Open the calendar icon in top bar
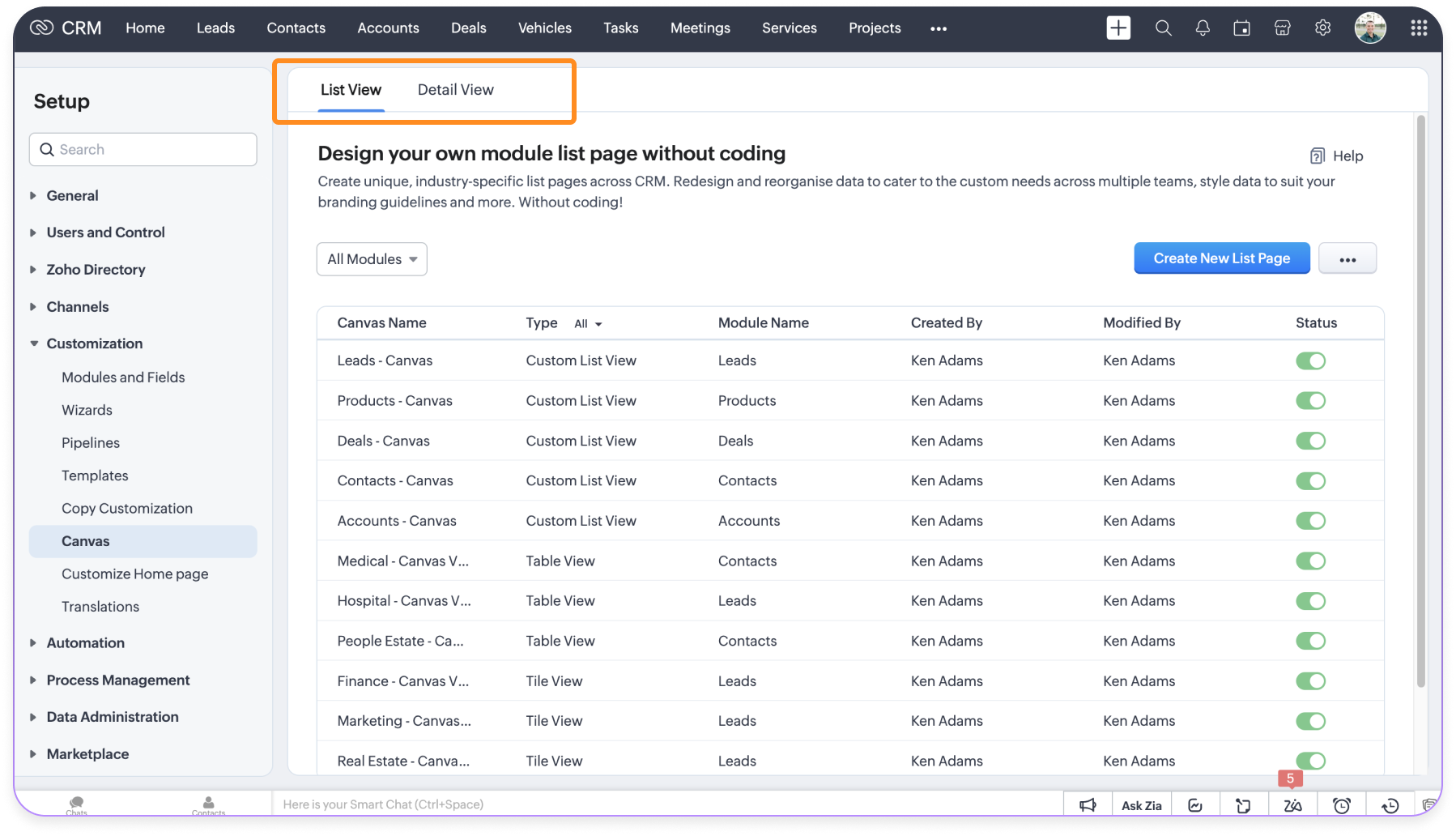The width and height of the screenshot is (1456, 836). pyautogui.click(x=1241, y=28)
